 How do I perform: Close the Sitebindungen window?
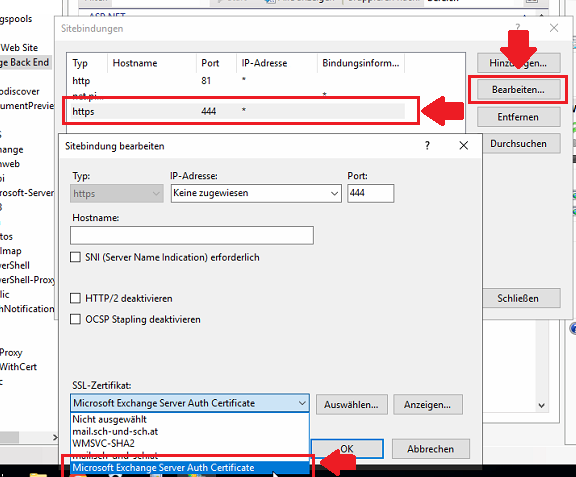click(x=554, y=28)
